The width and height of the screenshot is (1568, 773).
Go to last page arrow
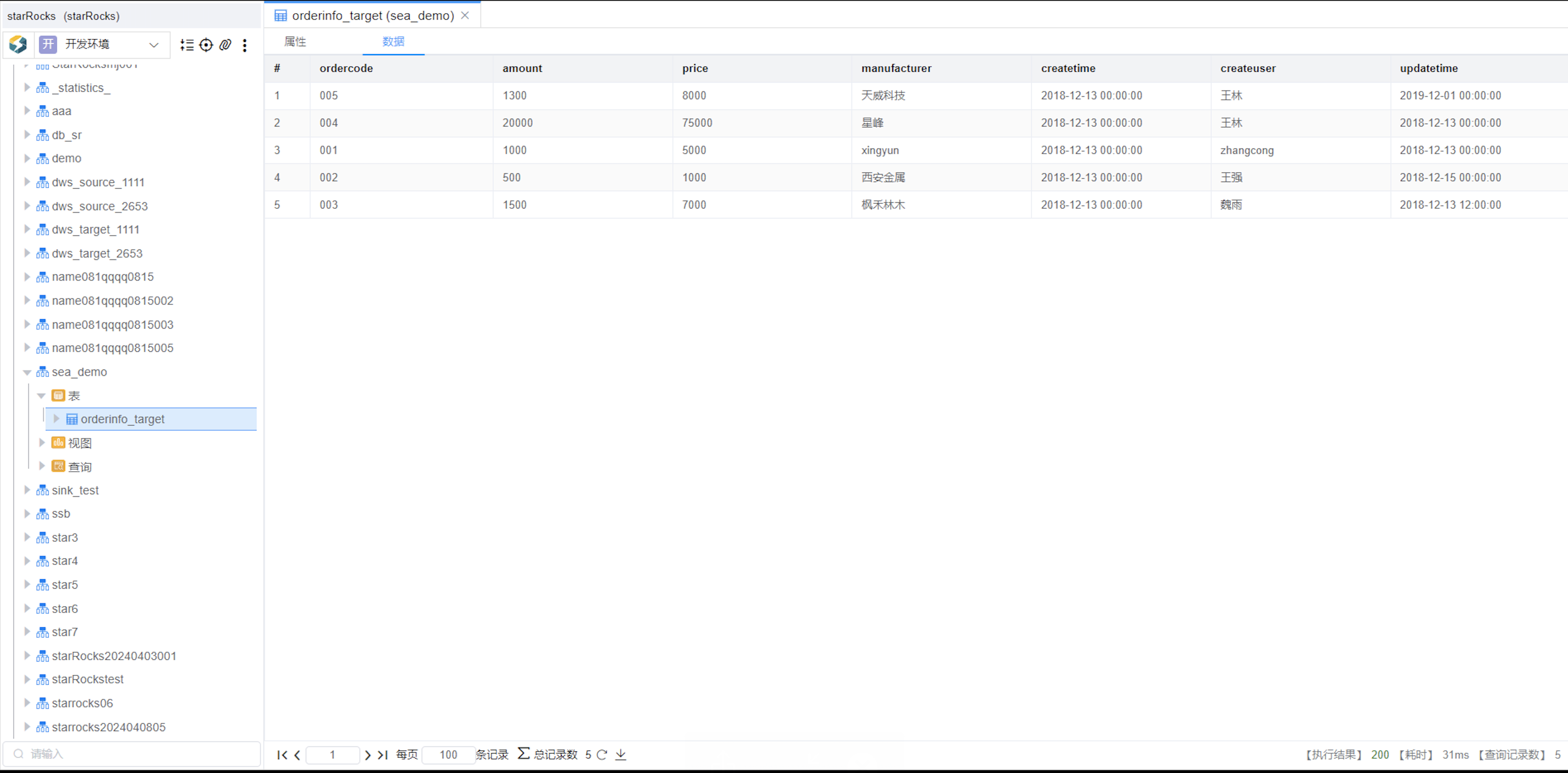[383, 755]
